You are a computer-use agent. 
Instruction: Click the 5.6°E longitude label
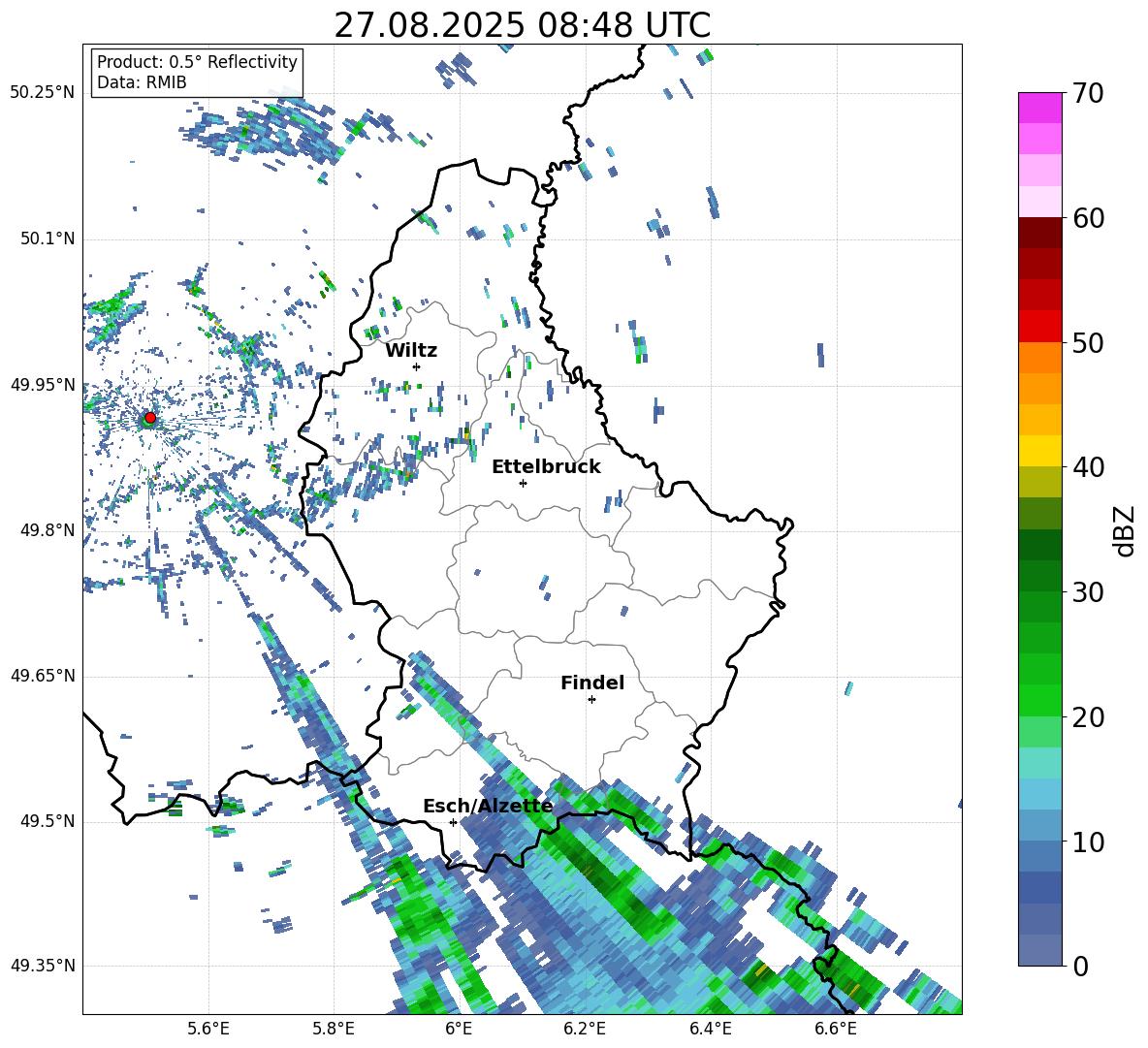pyautogui.click(x=208, y=1030)
